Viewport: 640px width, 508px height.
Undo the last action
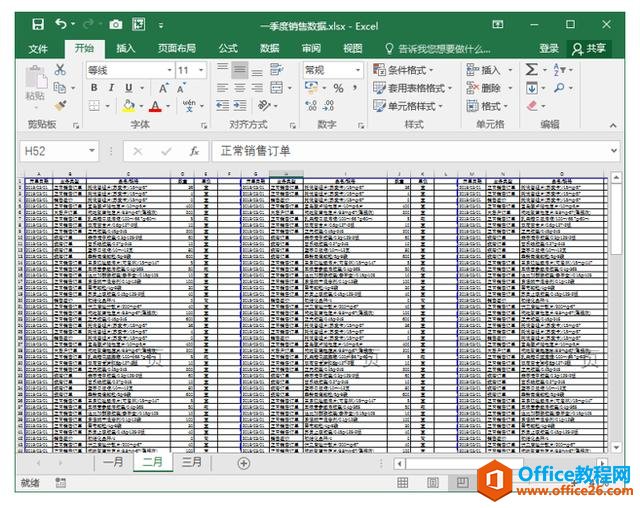coord(61,24)
